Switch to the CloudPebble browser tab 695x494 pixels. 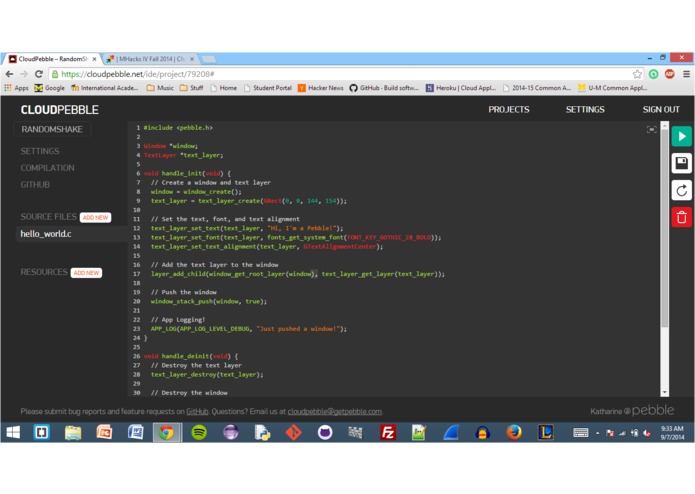click(52, 58)
